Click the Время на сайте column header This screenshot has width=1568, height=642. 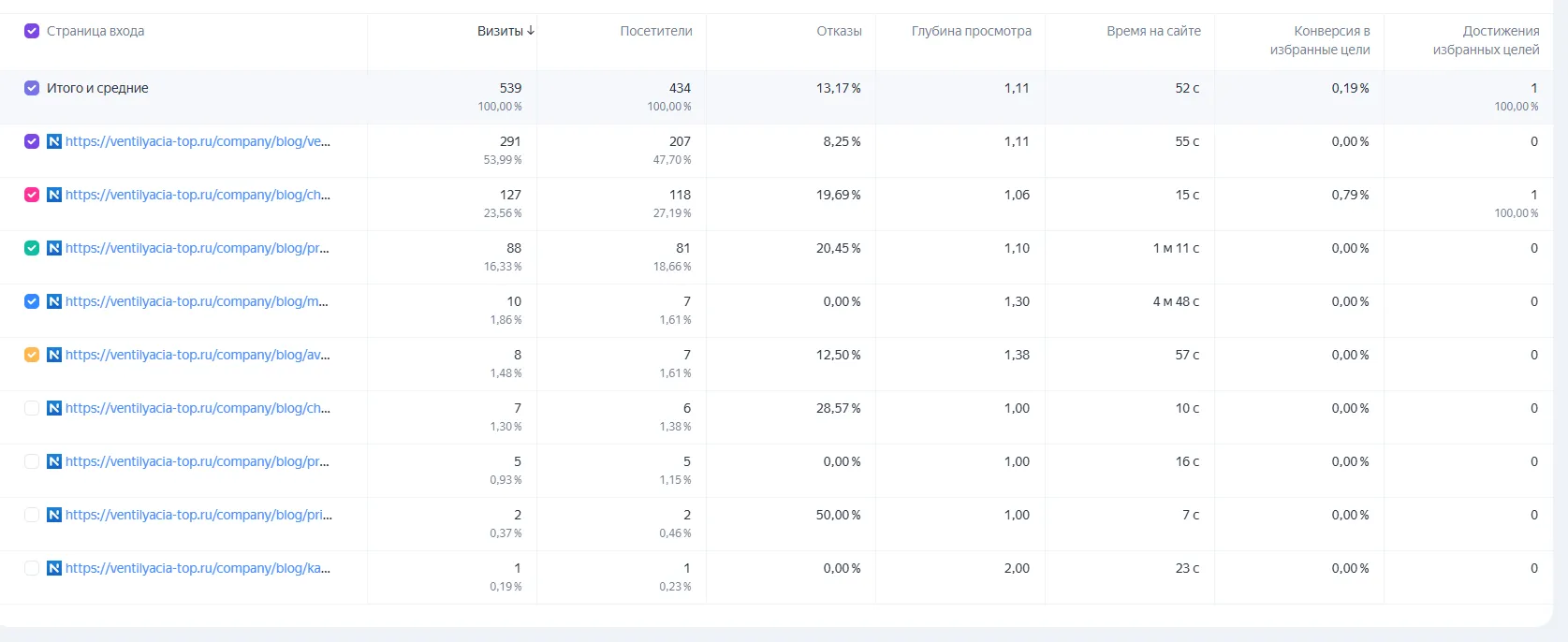(1153, 31)
